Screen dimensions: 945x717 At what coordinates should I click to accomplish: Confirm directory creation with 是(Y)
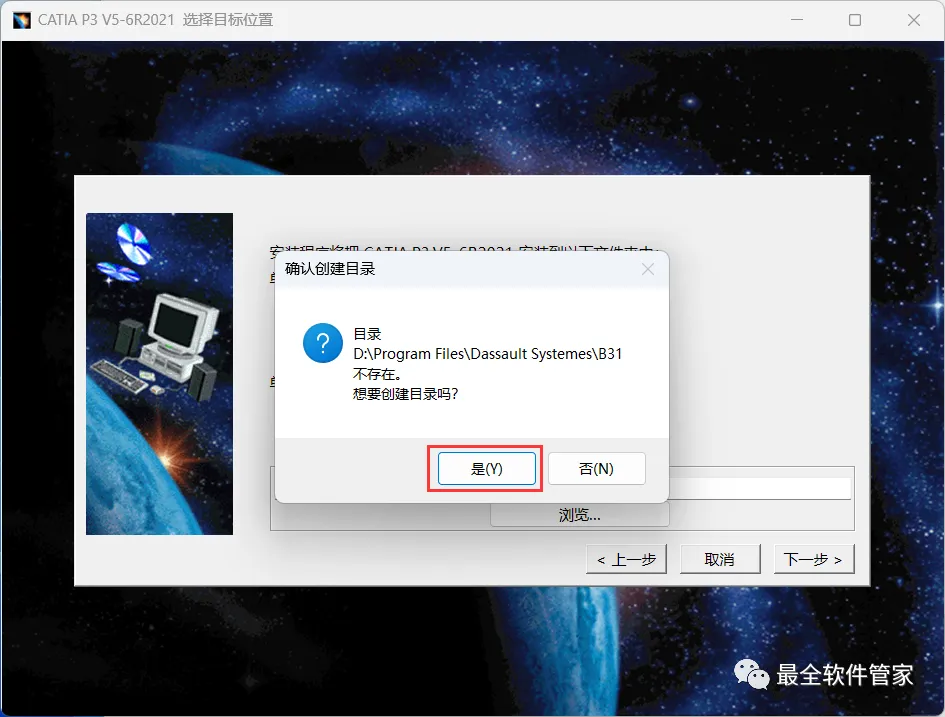[486, 469]
